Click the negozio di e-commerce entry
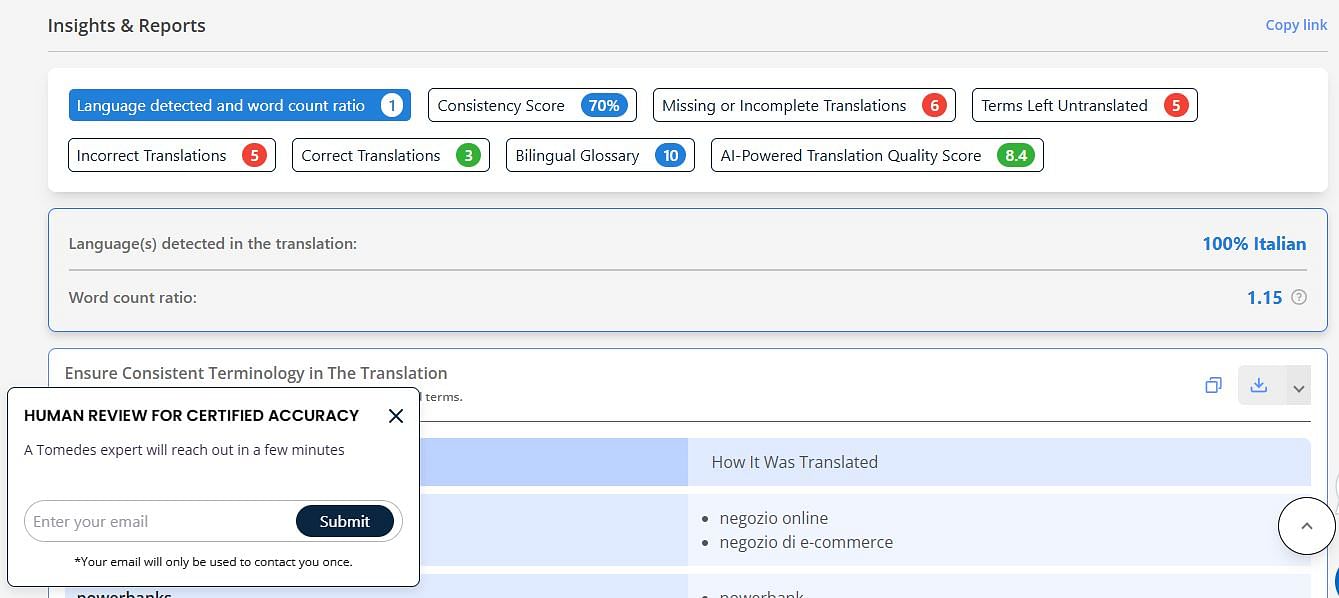This screenshot has height=598, width=1339. [806, 542]
